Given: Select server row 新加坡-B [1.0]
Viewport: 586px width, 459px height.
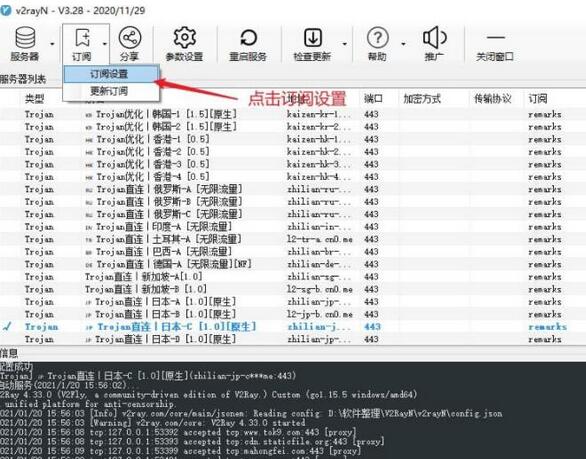Looking at the screenshot, I should [293, 289].
